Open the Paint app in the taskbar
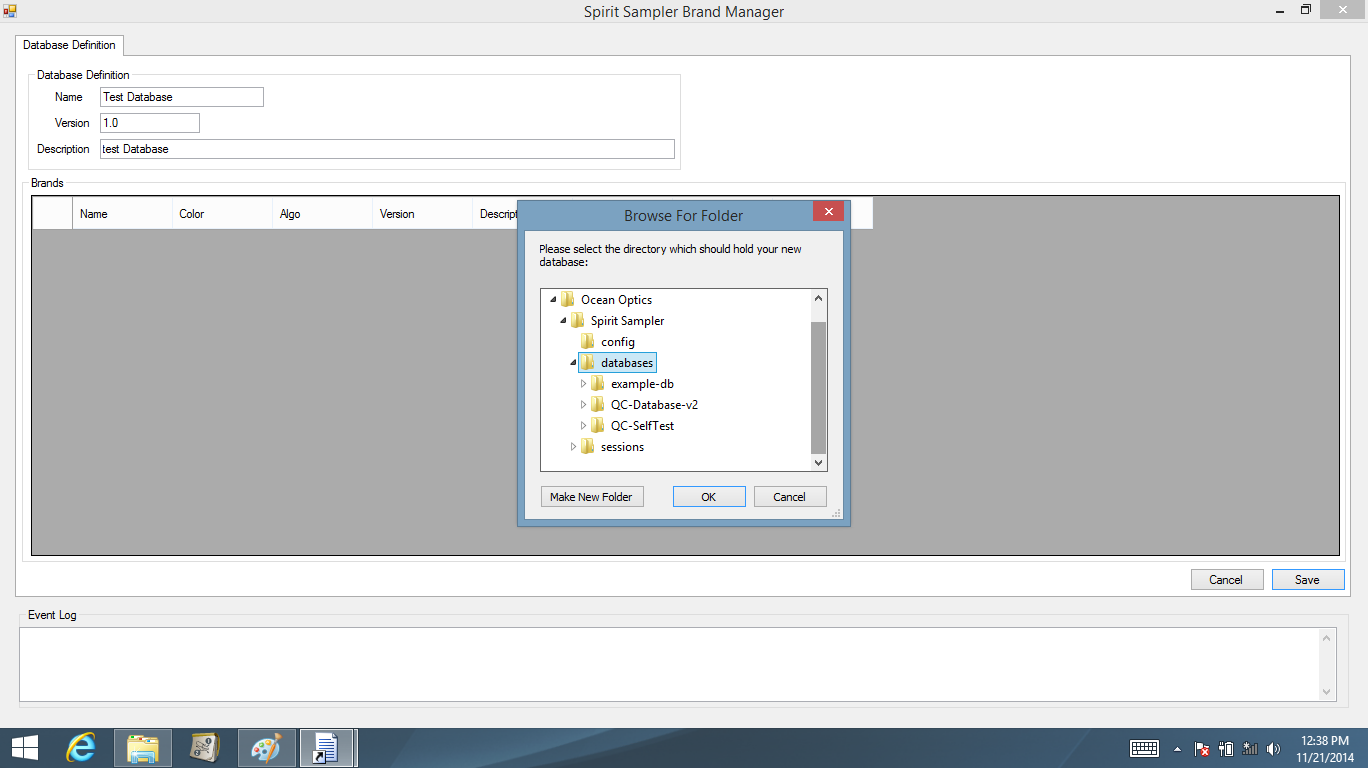Image resolution: width=1368 pixels, height=768 pixels. tap(266, 748)
